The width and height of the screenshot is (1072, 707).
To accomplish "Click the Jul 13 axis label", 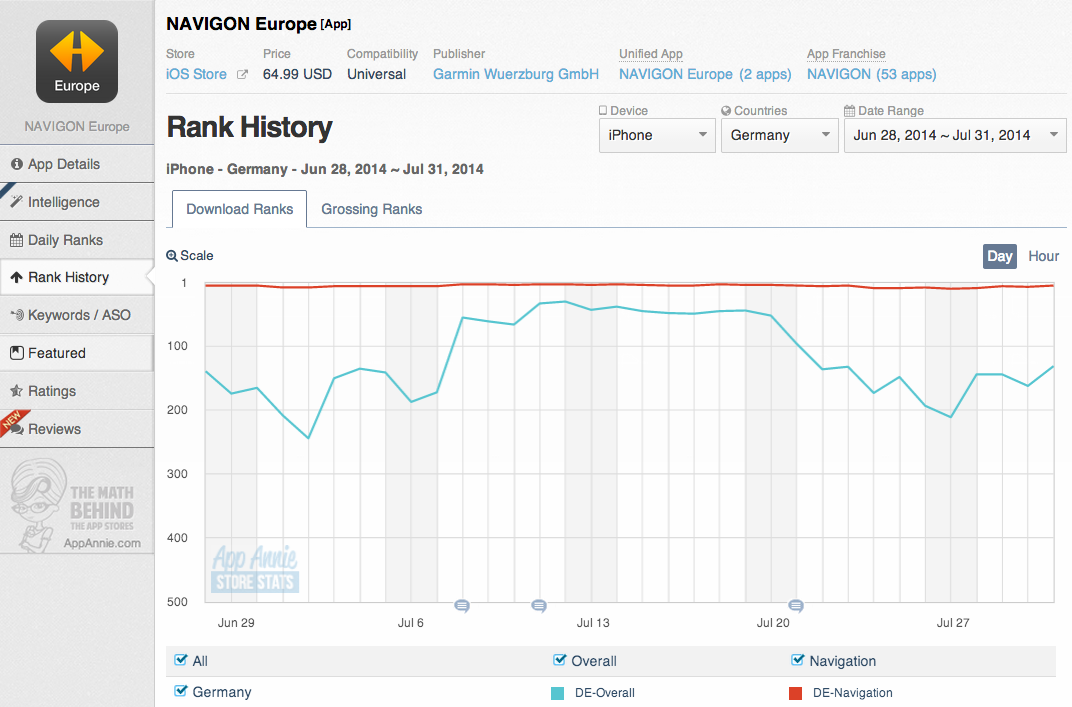I will click(593, 623).
